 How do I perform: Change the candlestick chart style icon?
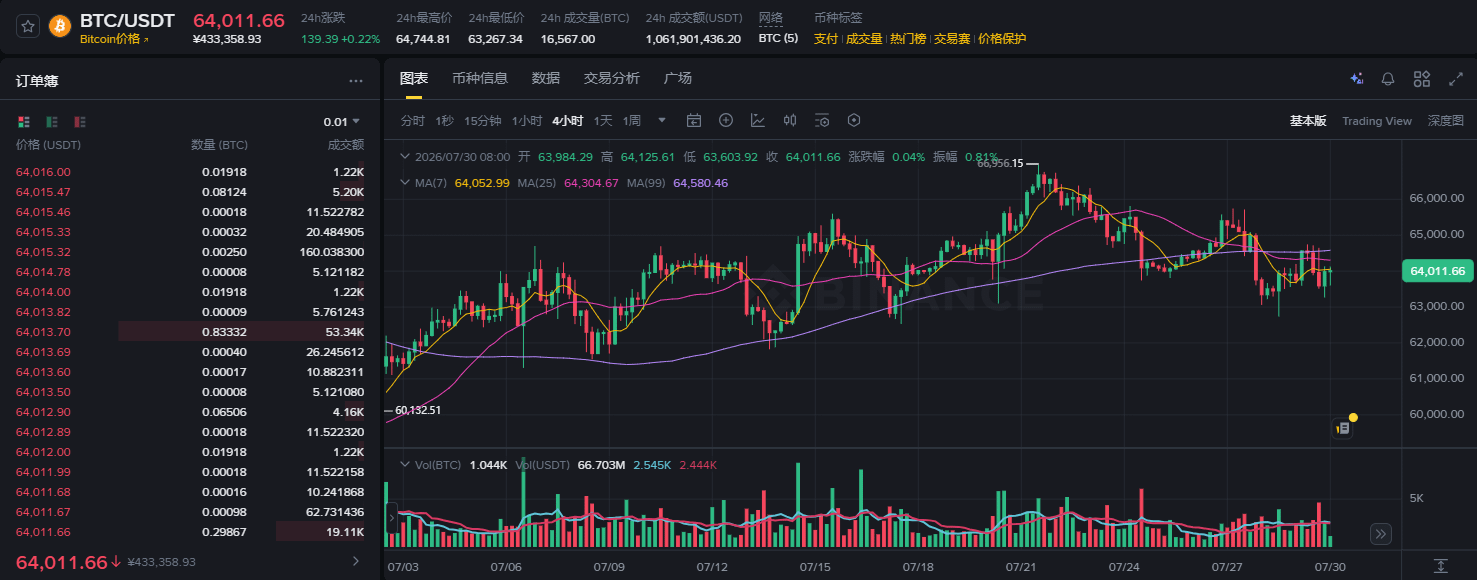pos(790,120)
